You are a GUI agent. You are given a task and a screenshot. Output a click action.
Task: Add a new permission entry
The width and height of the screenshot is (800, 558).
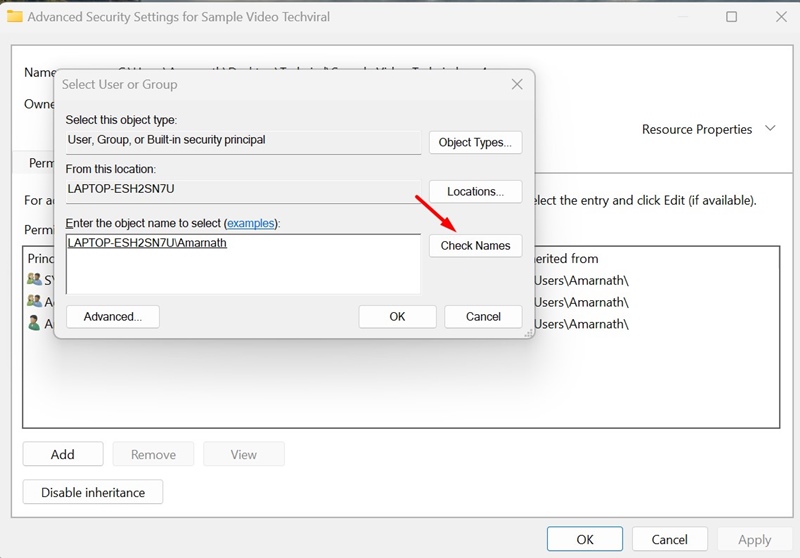pos(62,454)
